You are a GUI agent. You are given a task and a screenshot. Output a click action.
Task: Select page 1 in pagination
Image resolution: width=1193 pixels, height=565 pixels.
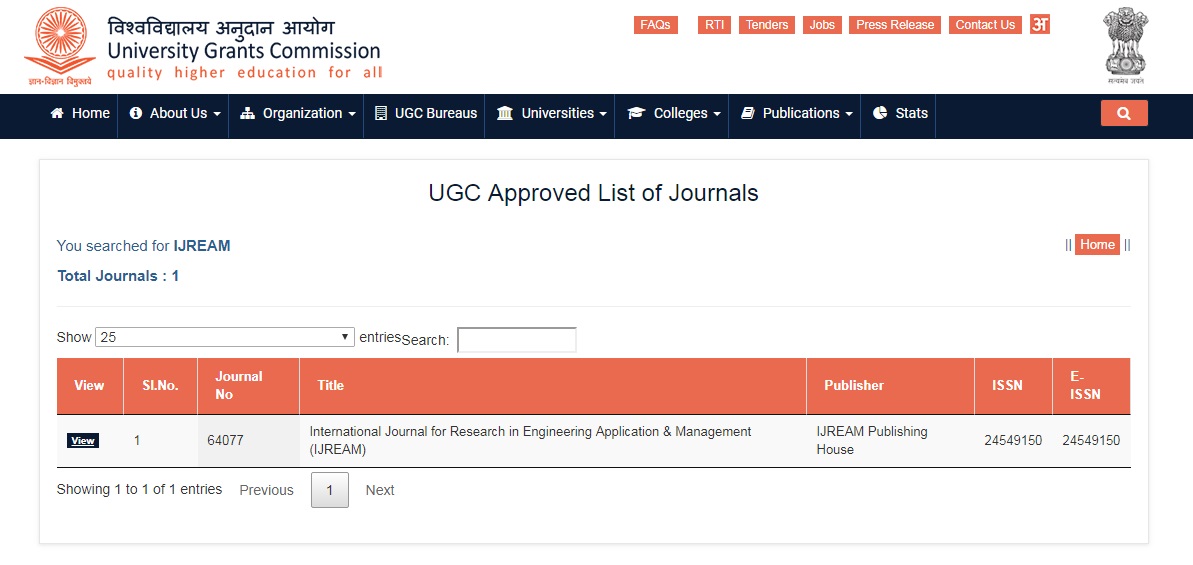[x=329, y=490]
